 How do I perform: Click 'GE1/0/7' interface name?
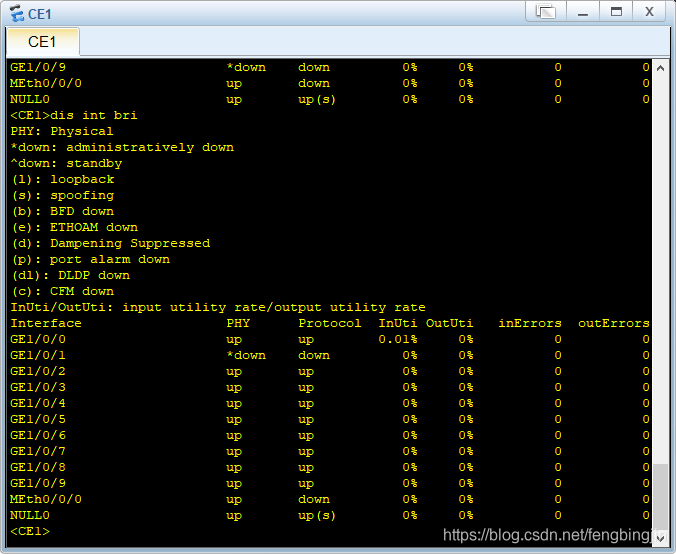38,451
